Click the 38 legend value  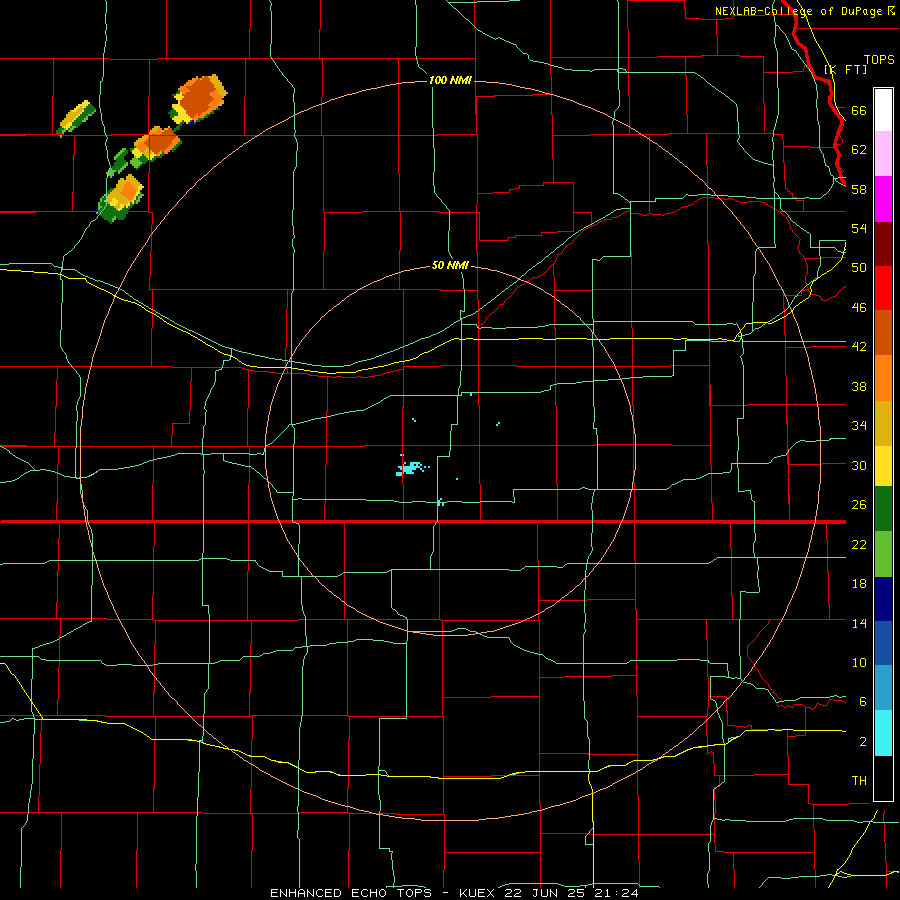click(859, 386)
